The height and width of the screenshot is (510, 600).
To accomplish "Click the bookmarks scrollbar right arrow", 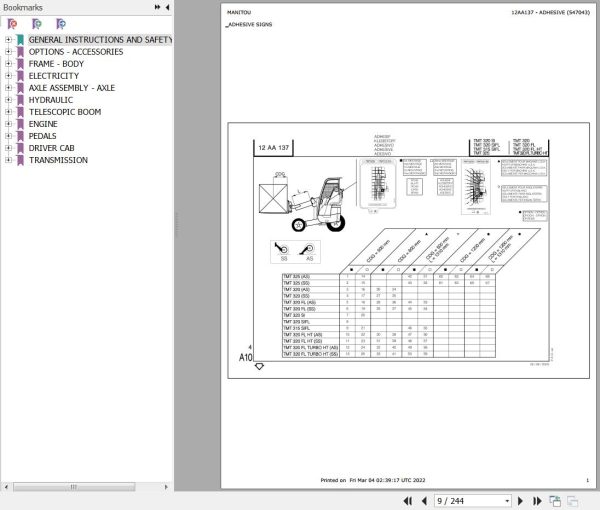I will coord(166,487).
